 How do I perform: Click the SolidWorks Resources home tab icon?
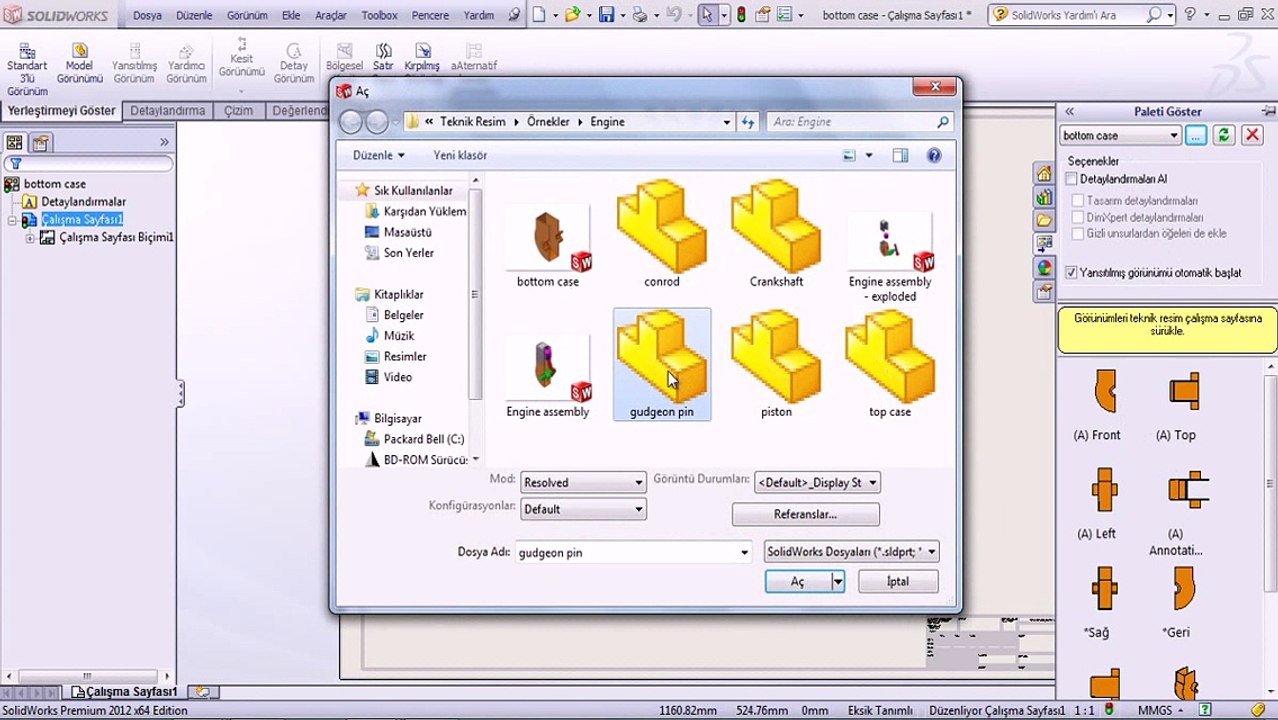tap(1044, 173)
